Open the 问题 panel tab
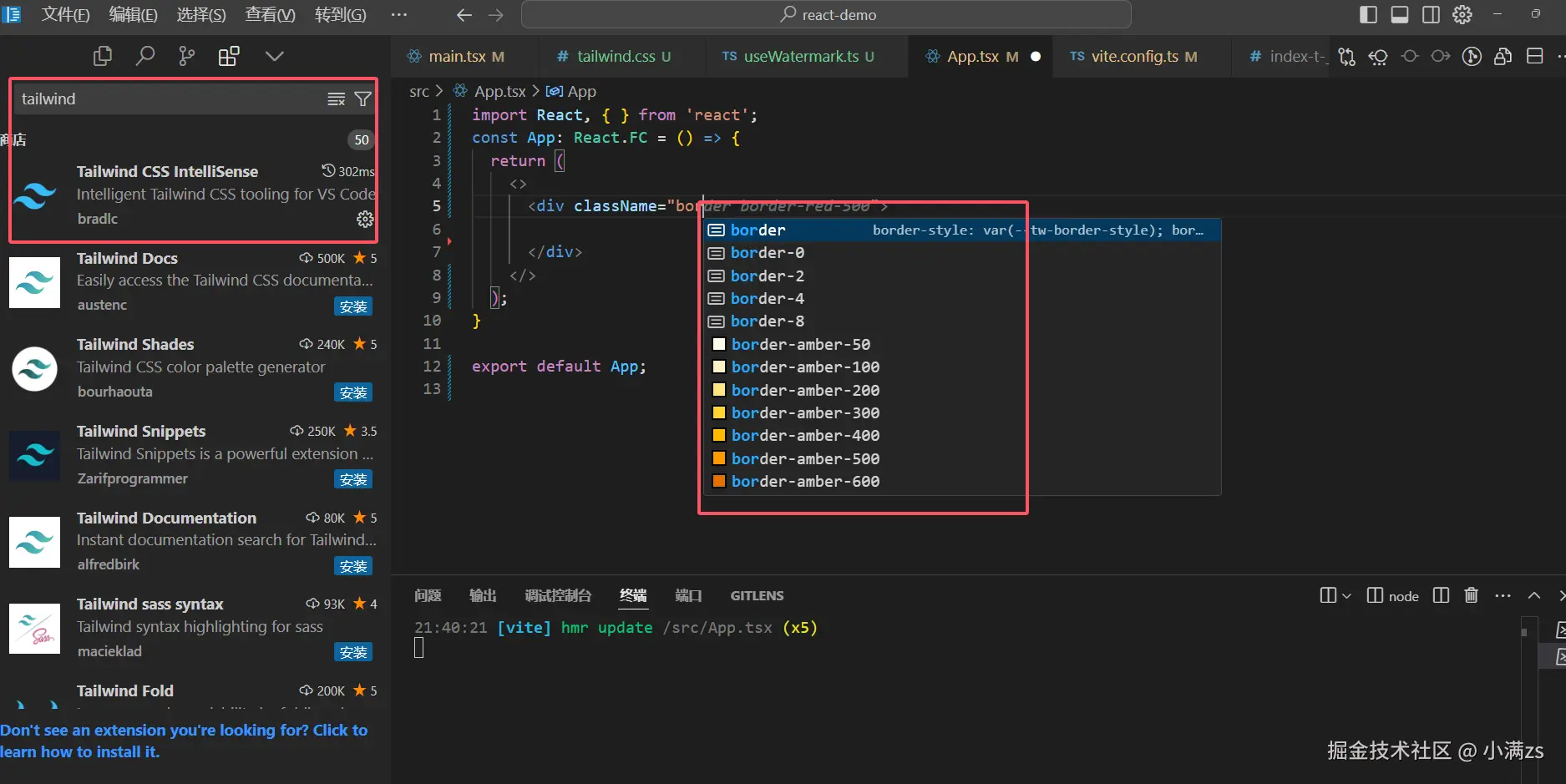Image resolution: width=1566 pixels, height=784 pixels. pos(428,595)
